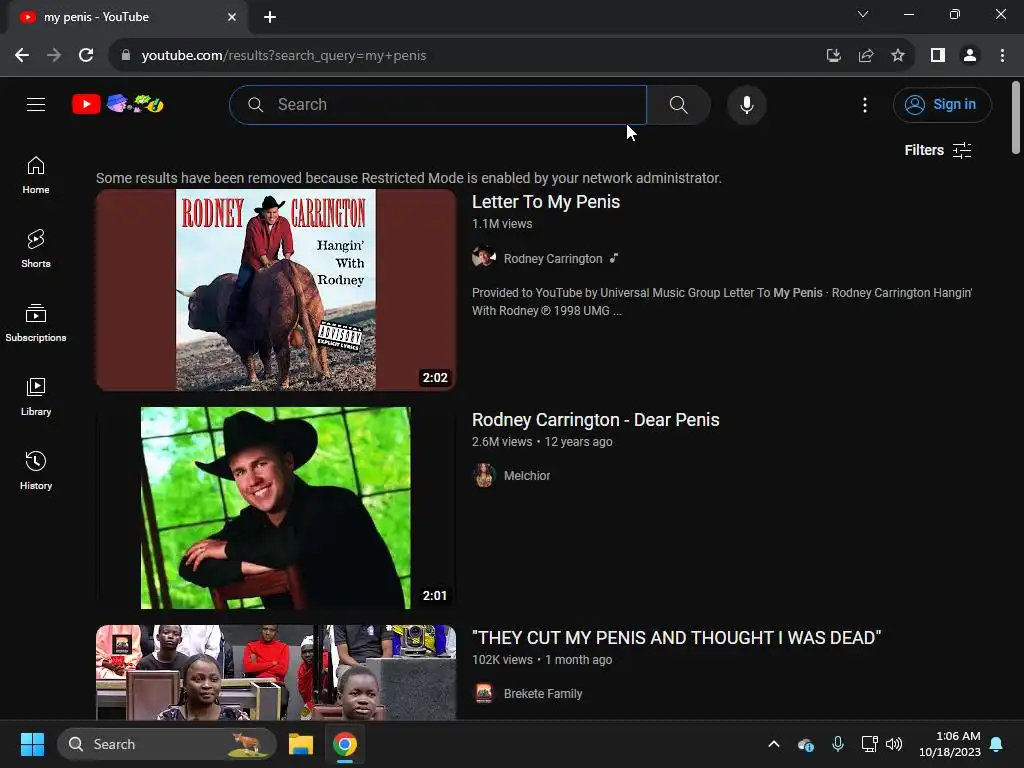Open Hangin' With Rodney album thumbnail

[276, 290]
